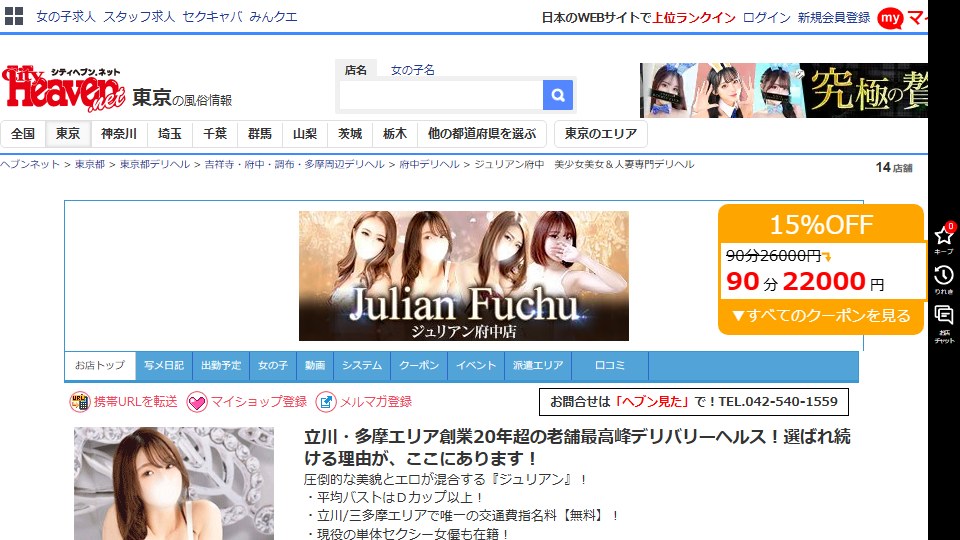The height and width of the screenshot is (540, 960).
Task: Open スタッフ求人 link in top bar
Action: pos(139,17)
